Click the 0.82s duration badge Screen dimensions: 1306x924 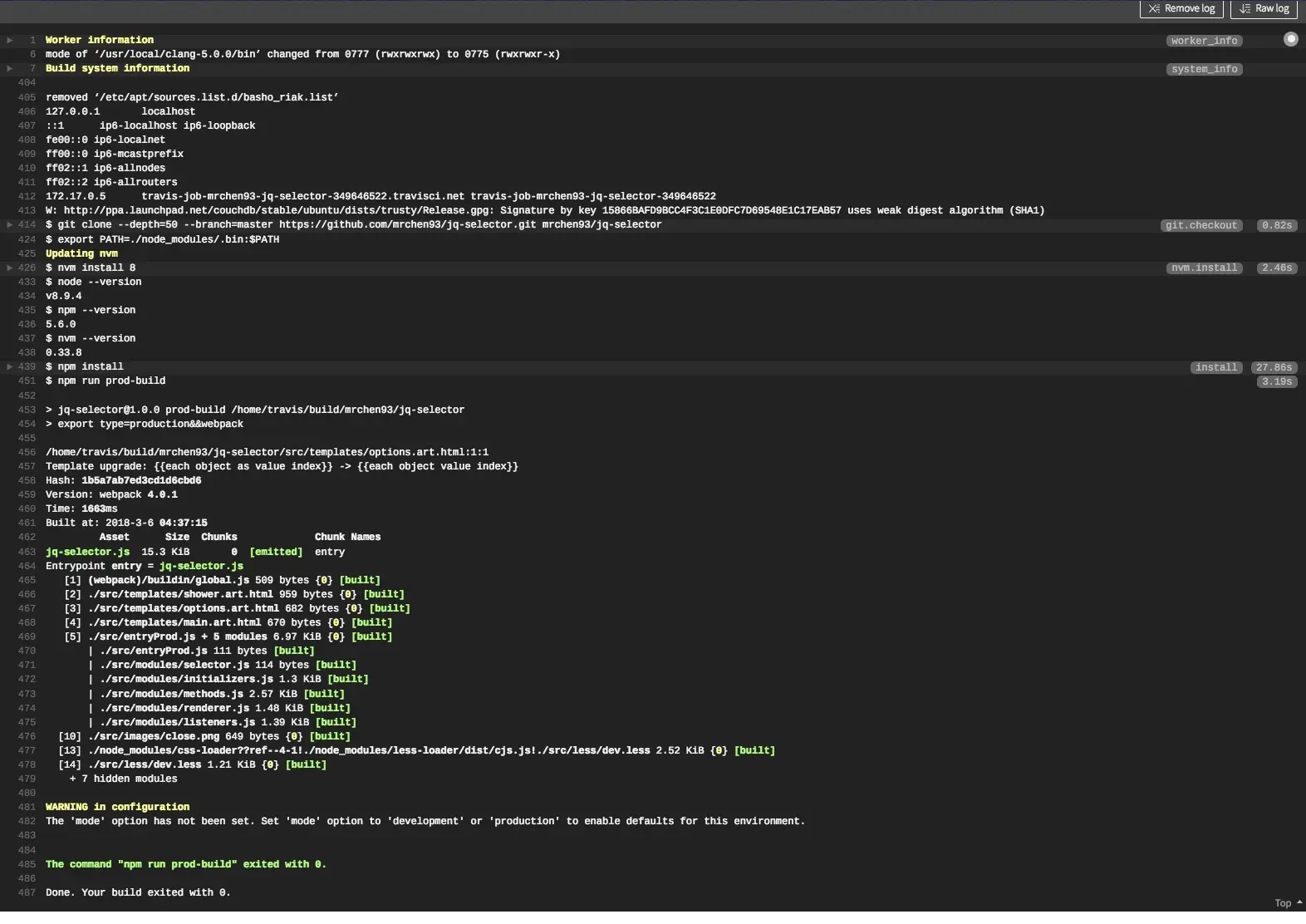coord(1276,225)
